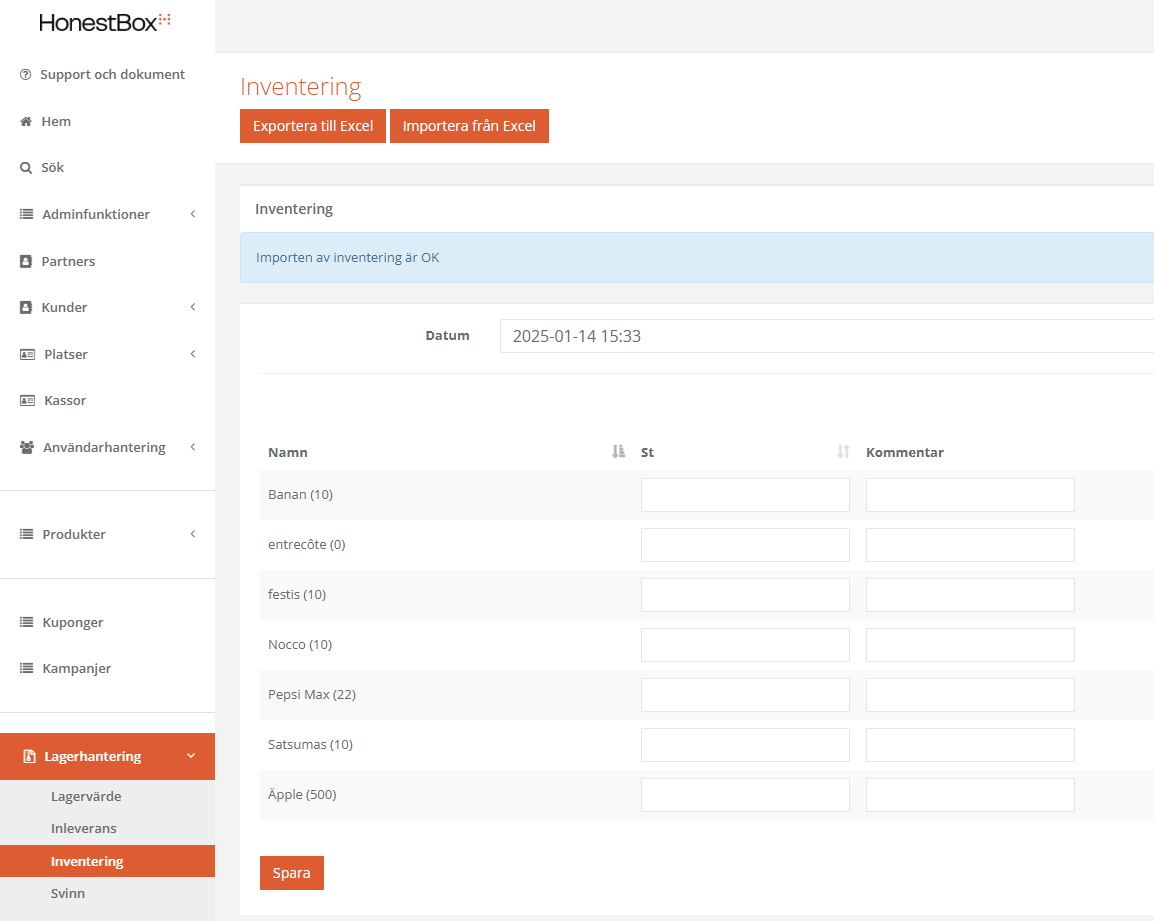Click the Kuponger list icon

(x=27, y=622)
